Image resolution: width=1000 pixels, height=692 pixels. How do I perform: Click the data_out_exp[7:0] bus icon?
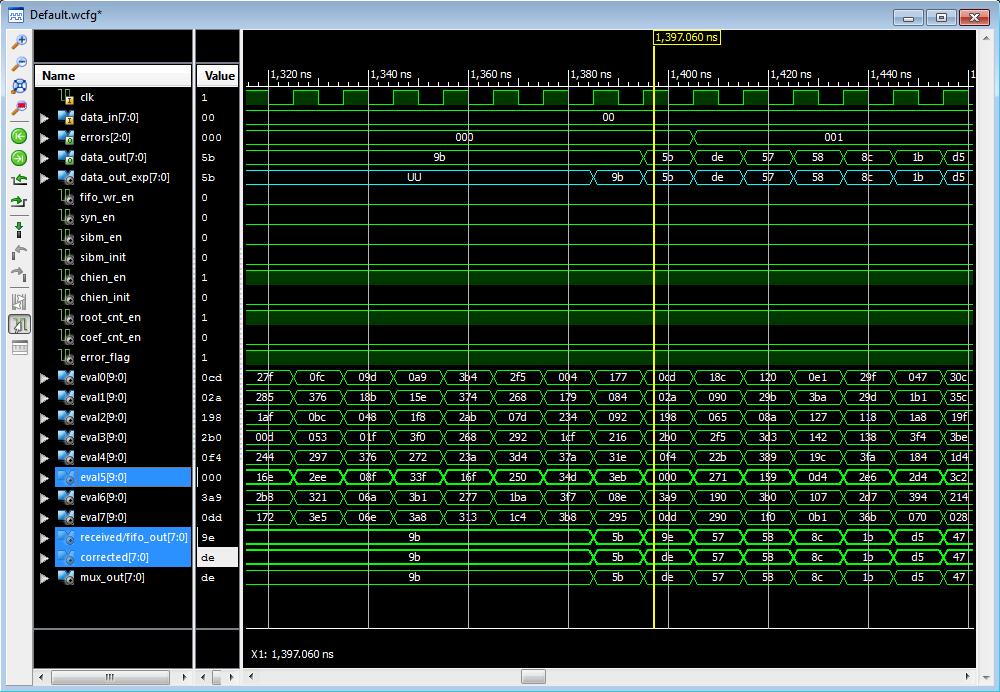pos(66,177)
